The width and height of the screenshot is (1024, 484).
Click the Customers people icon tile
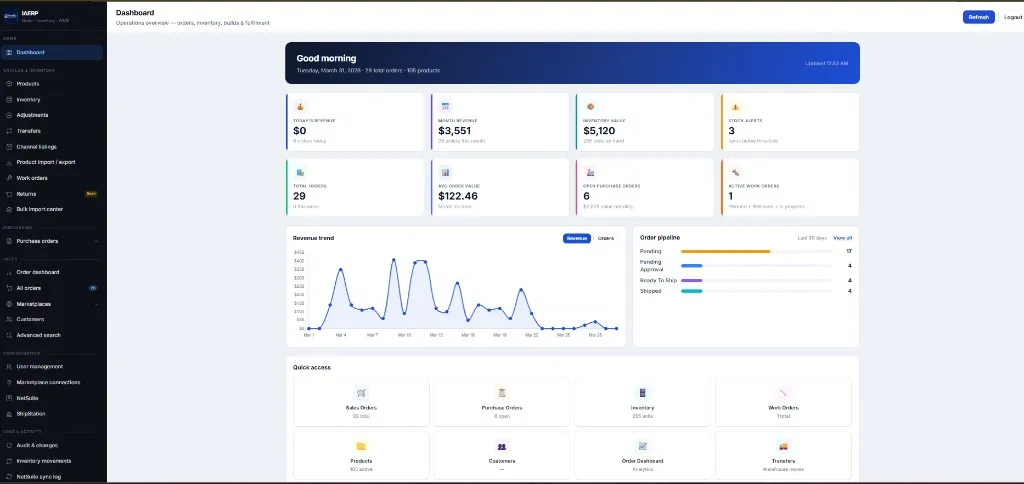[502, 446]
